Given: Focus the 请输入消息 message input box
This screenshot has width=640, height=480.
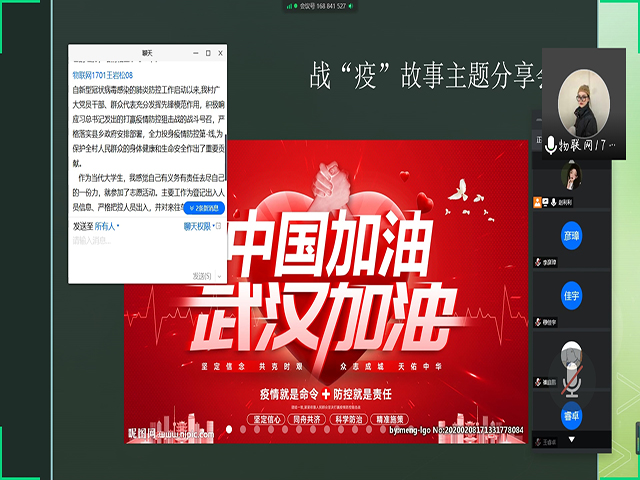Looking at the screenshot, I should coord(147,251).
